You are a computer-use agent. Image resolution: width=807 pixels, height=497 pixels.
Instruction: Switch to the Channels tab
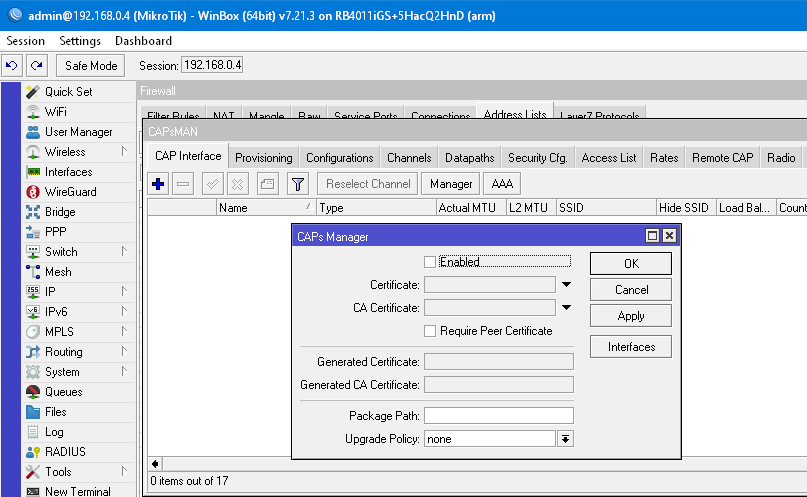click(x=409, y=157)
